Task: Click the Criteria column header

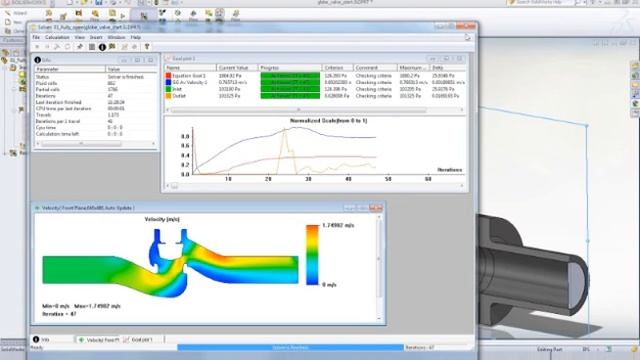Action: (x=338, y=68)
